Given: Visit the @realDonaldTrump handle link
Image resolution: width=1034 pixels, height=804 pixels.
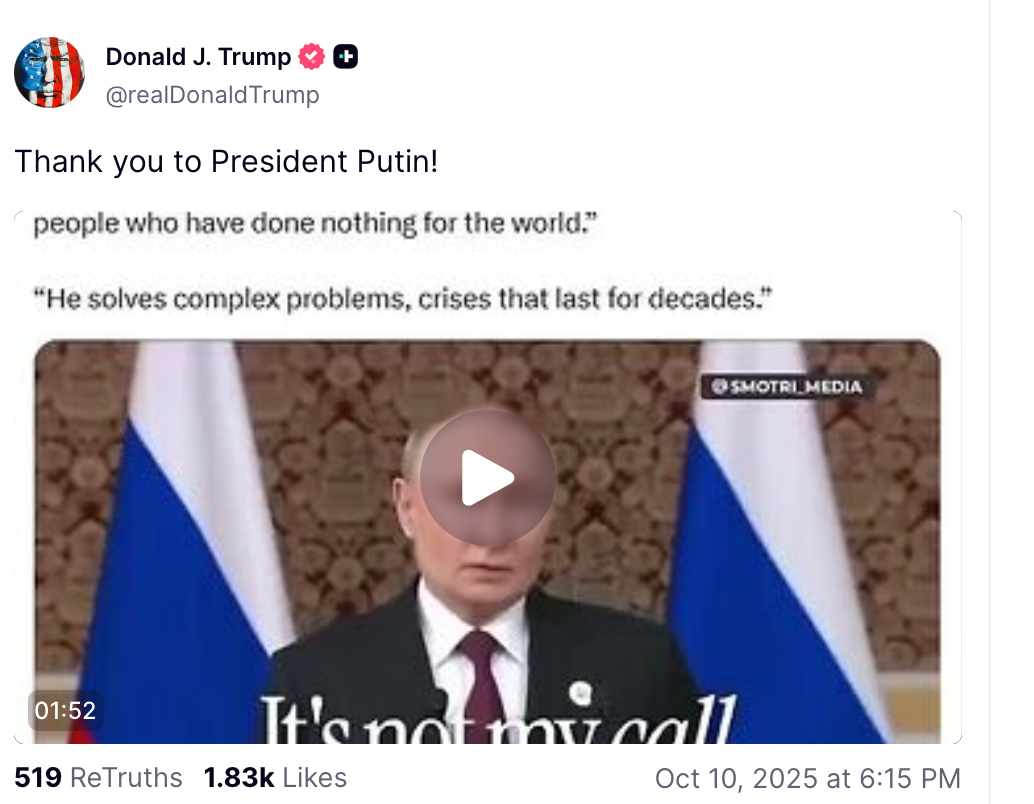Looking at the screenshot, I should [x=212, y=95].
